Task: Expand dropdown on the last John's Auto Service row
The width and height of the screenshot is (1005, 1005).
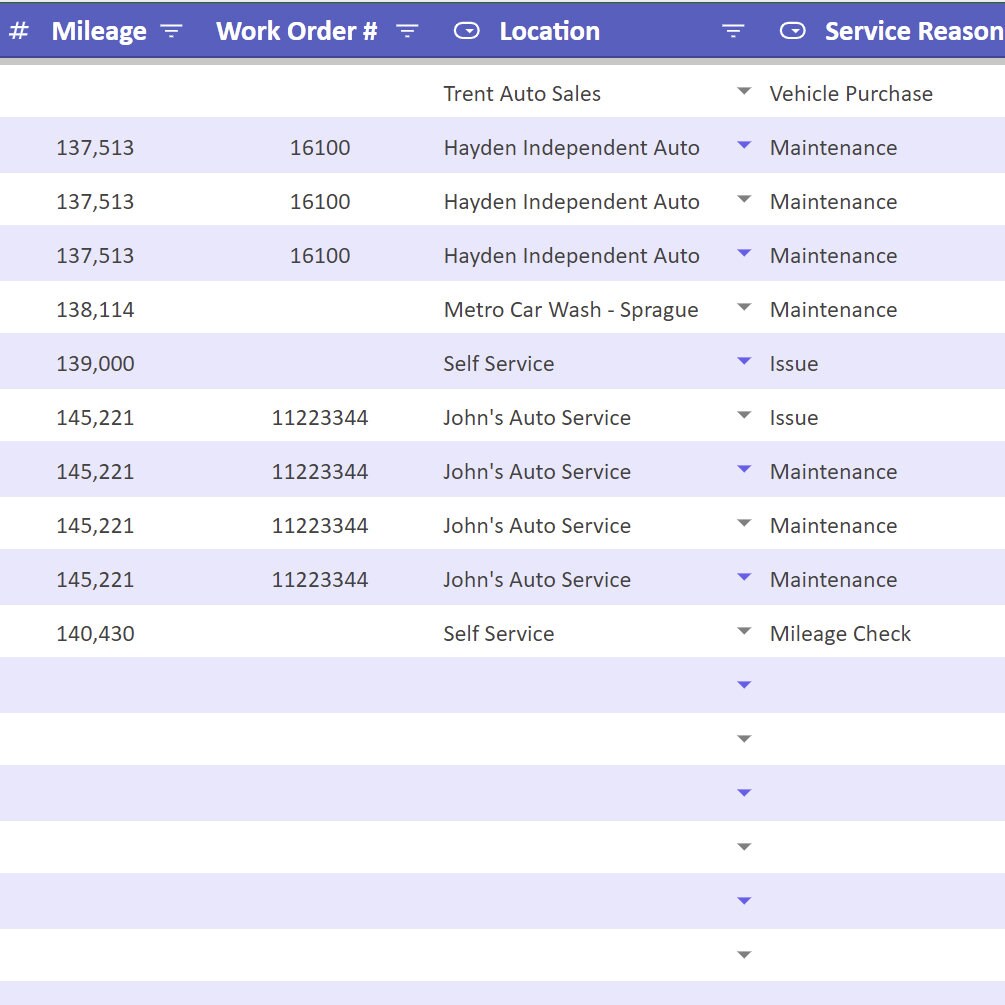Action: tap(743, 577)
